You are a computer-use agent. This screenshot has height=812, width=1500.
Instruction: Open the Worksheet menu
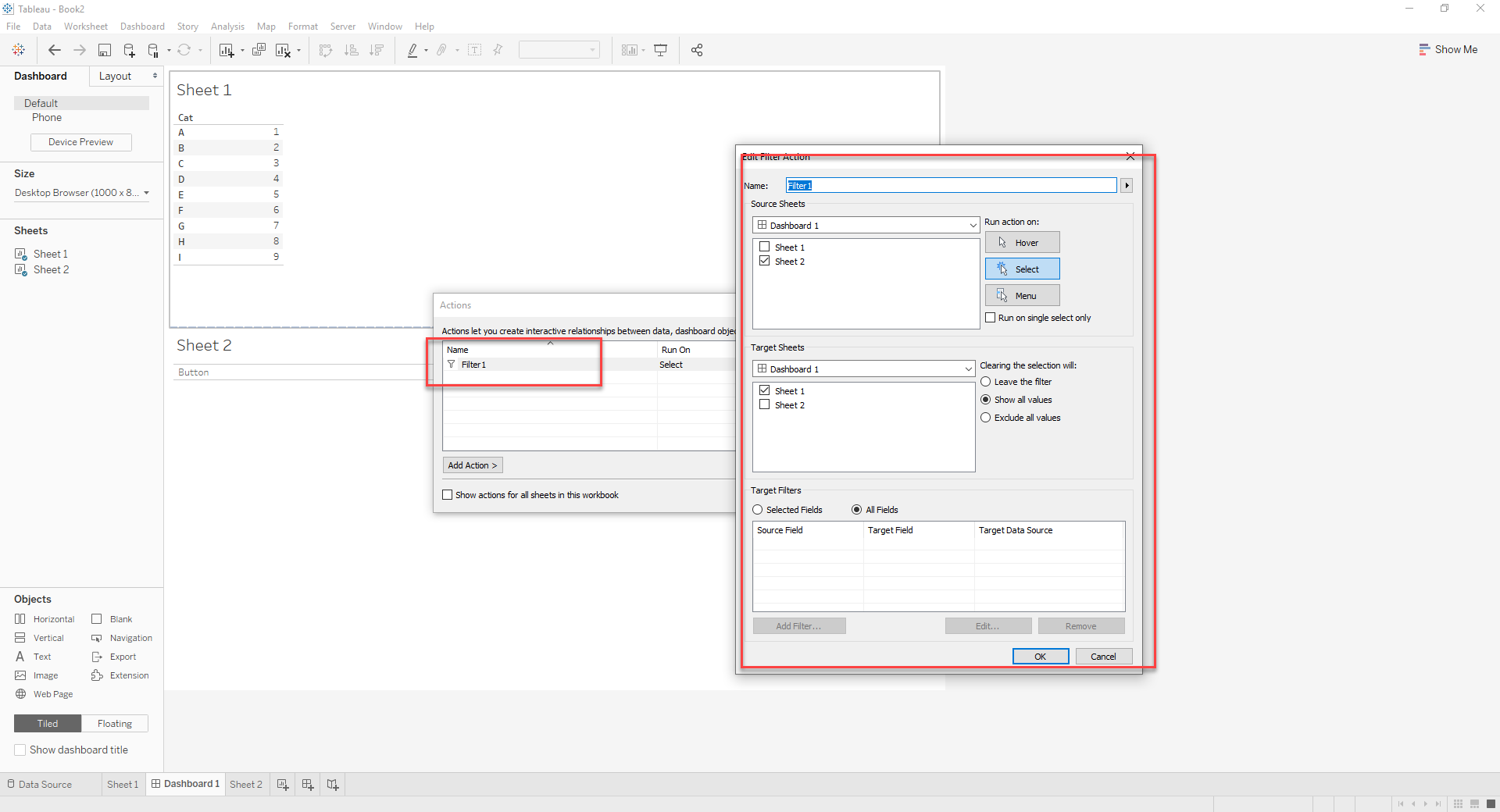coord(86,27)
